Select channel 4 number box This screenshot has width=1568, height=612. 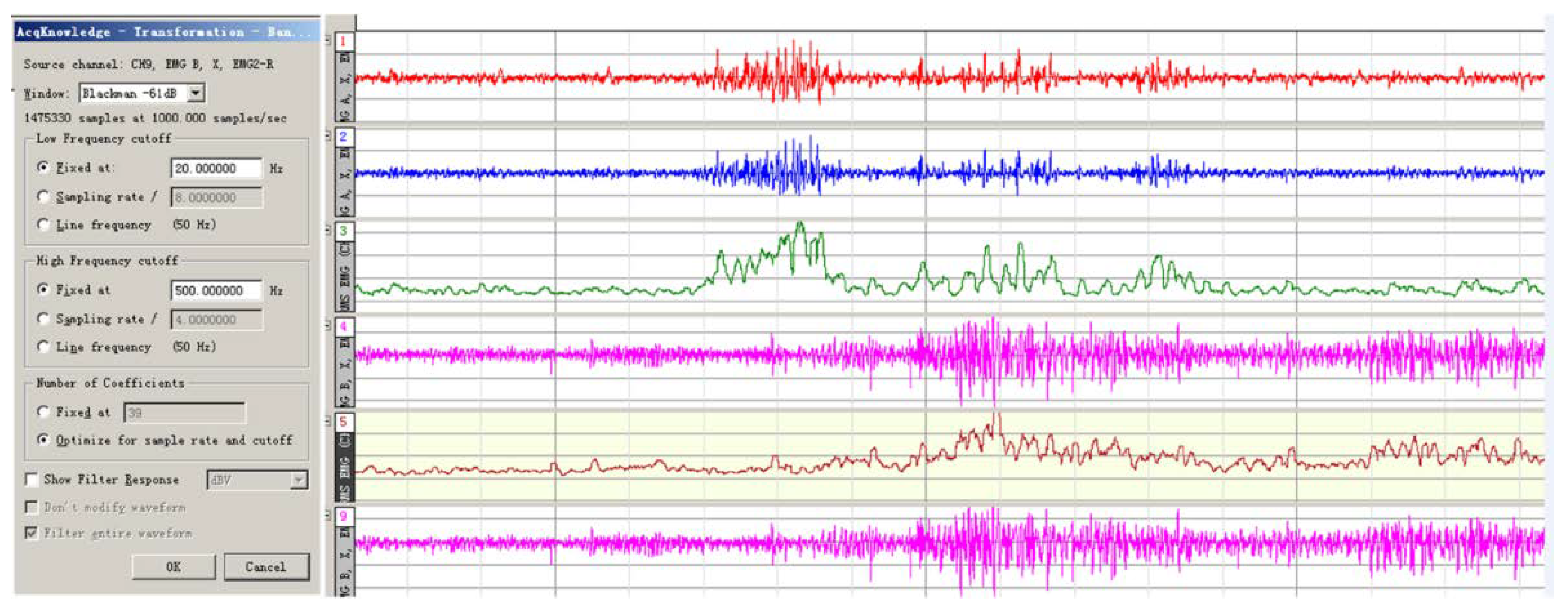(343, 326)
